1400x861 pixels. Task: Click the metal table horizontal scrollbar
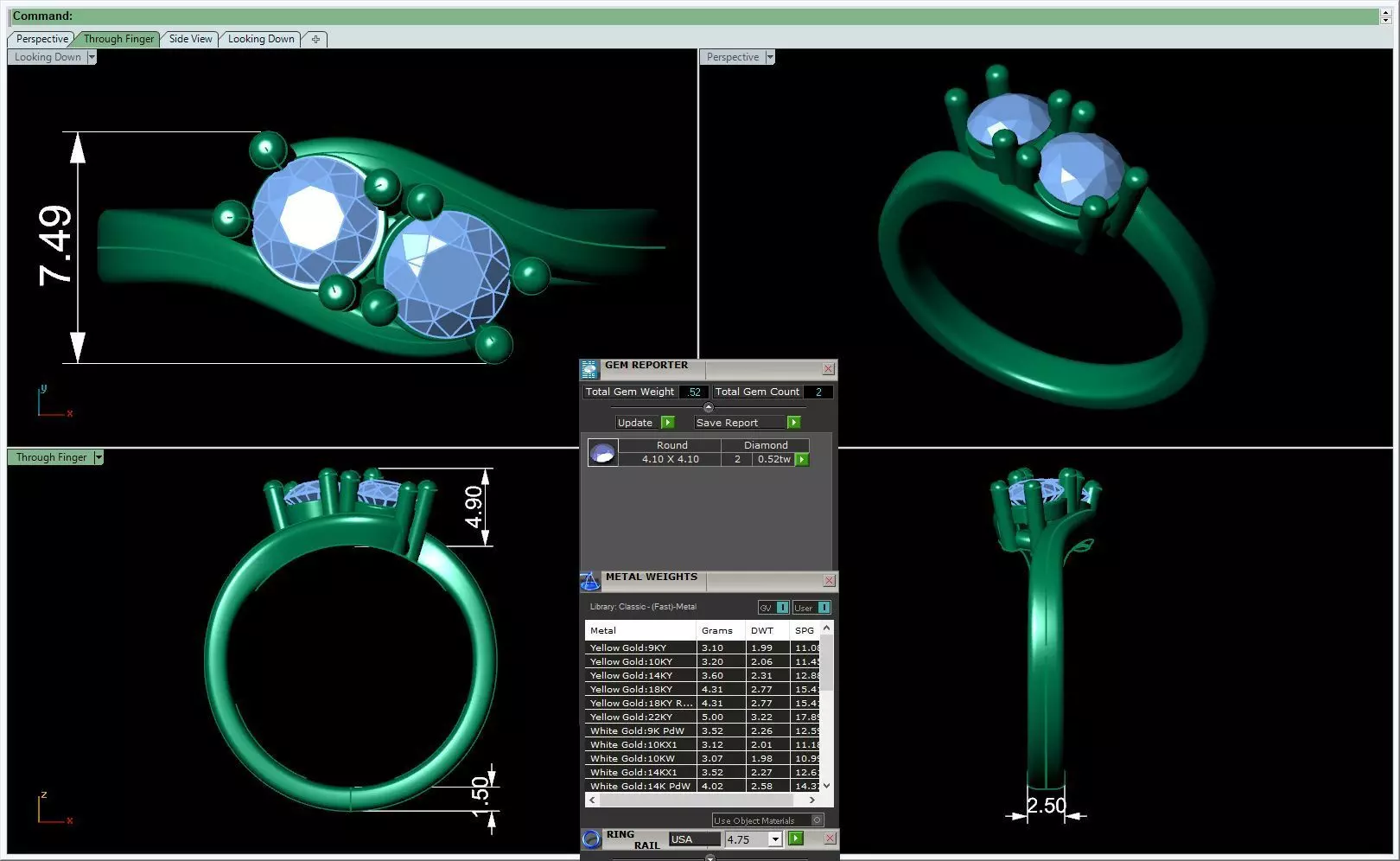click(x=703, y=800)
